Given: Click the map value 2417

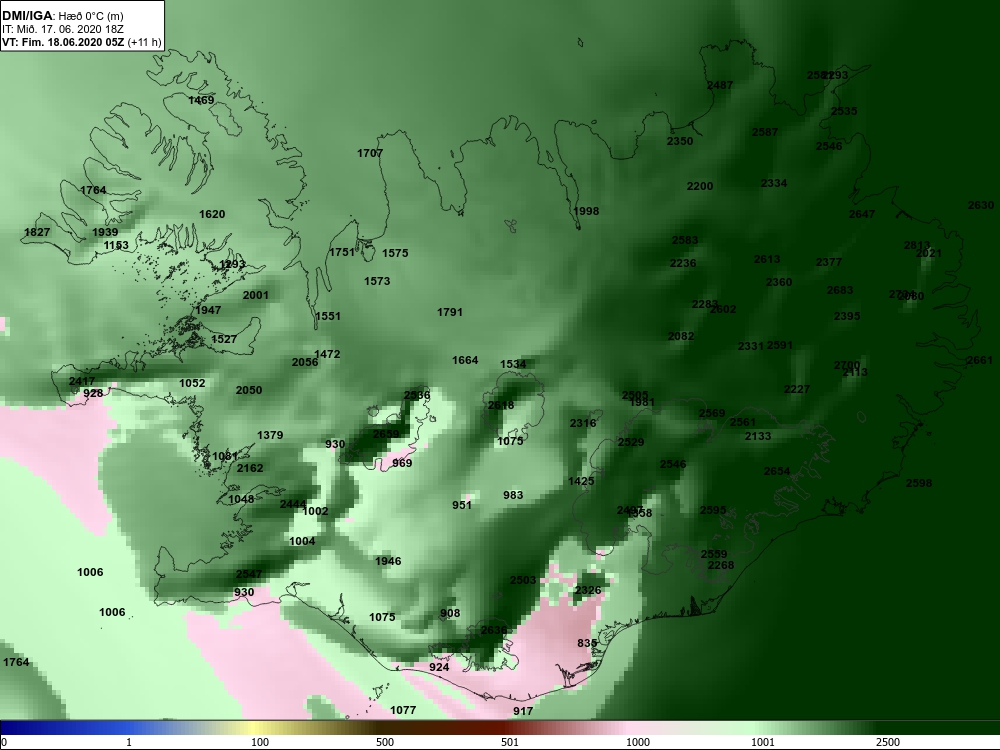Looking at the screenshot, I should 82,382.
